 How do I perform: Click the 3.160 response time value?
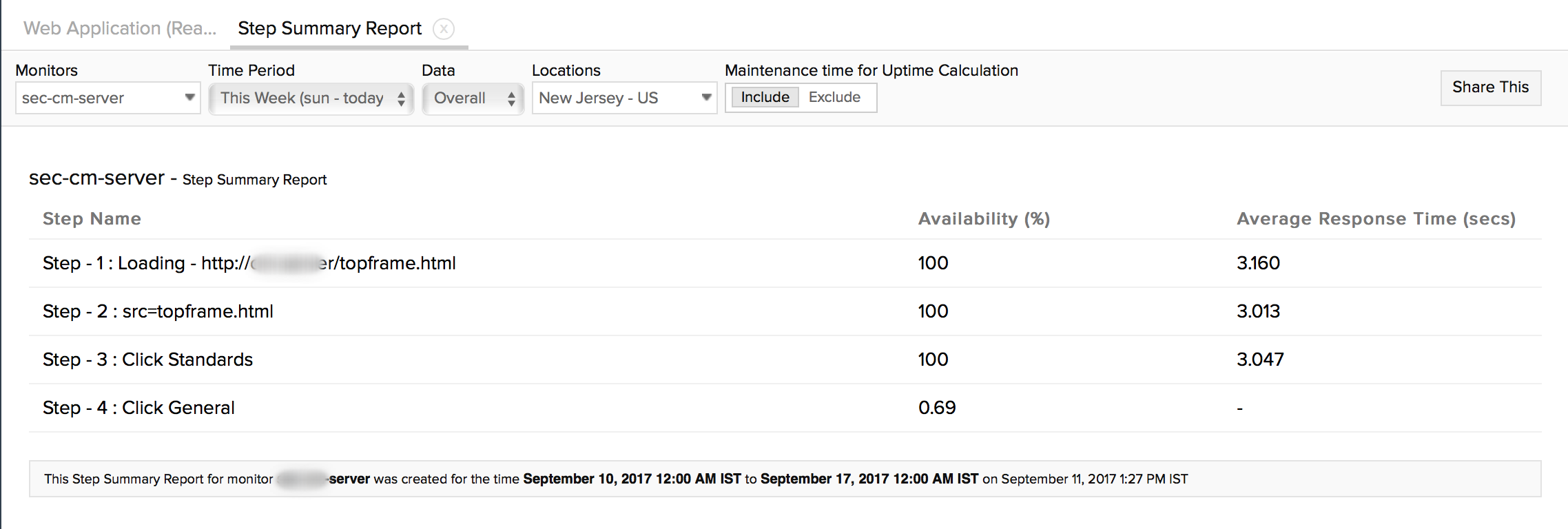(x=1258, y=263)
